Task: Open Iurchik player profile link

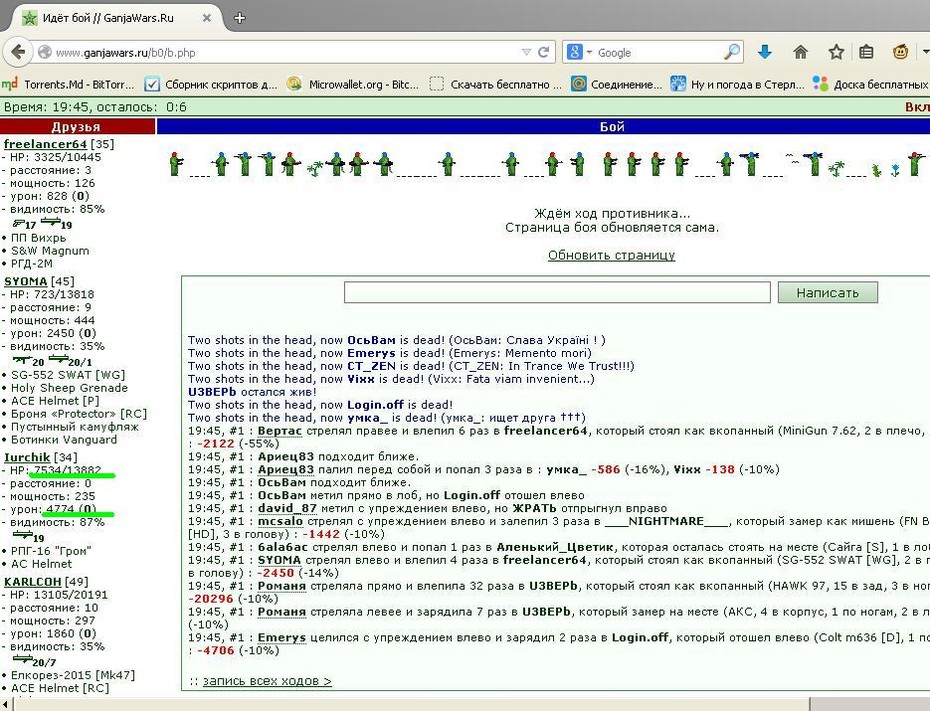Action: pyautogui.click(x=27, y=457)
